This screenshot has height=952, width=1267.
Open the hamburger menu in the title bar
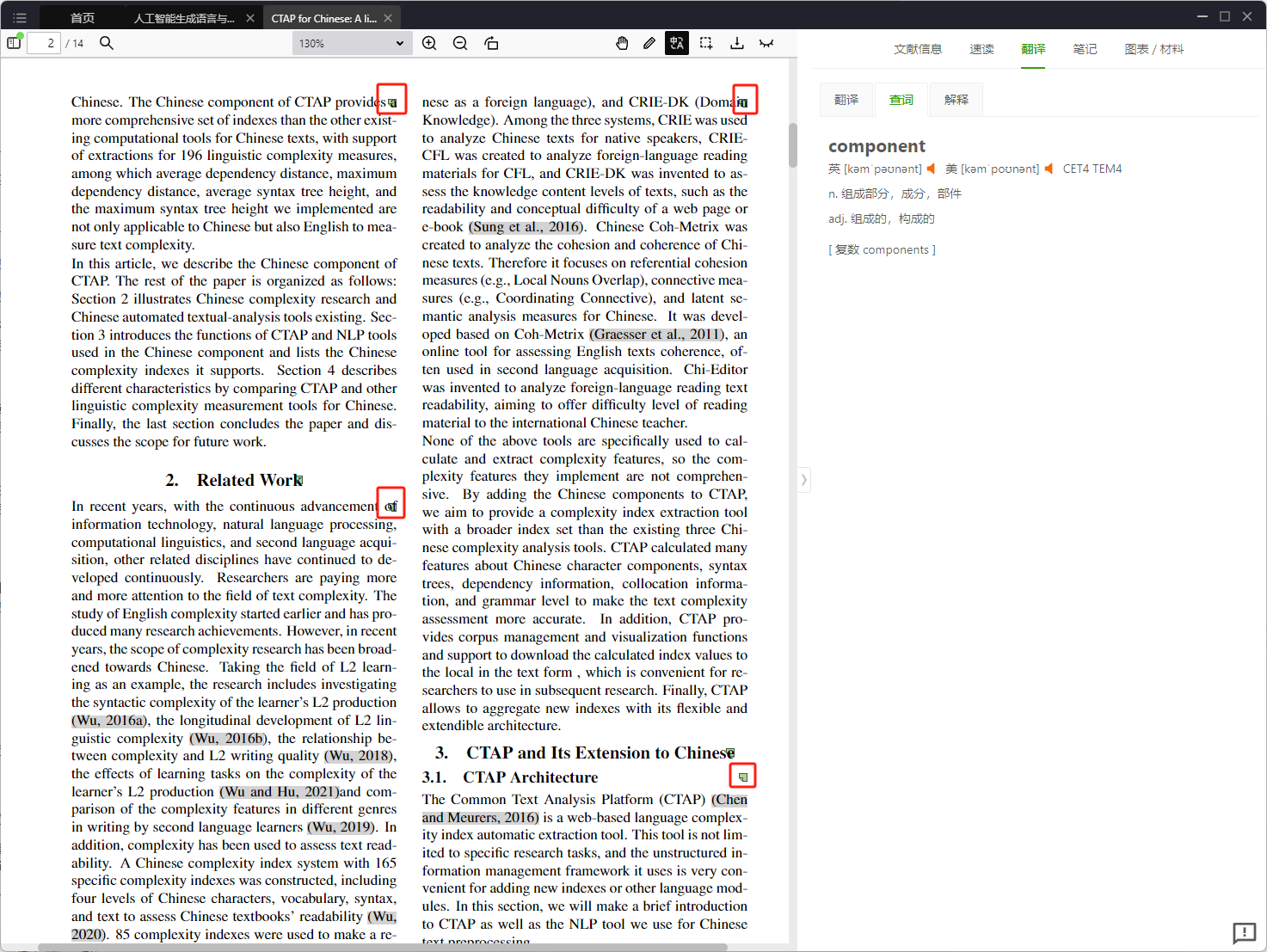click(20, 17)
